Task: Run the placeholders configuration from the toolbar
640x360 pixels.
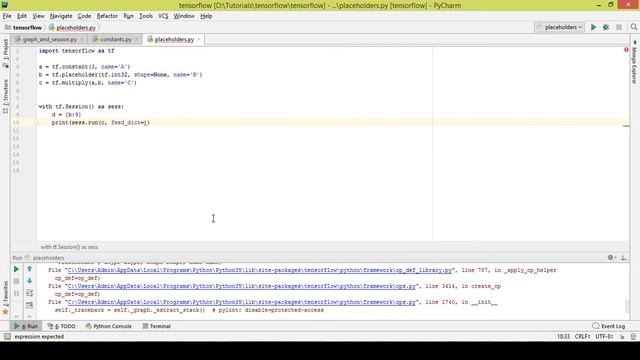Action: coord(593,27)
